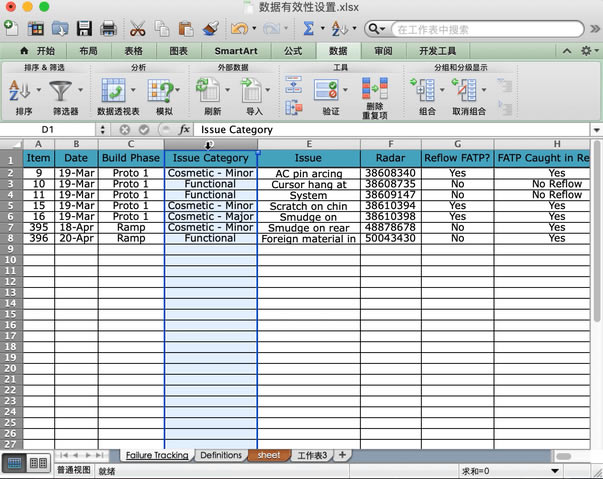Click the Save floppy disk icon

click(x=84, y=29)
